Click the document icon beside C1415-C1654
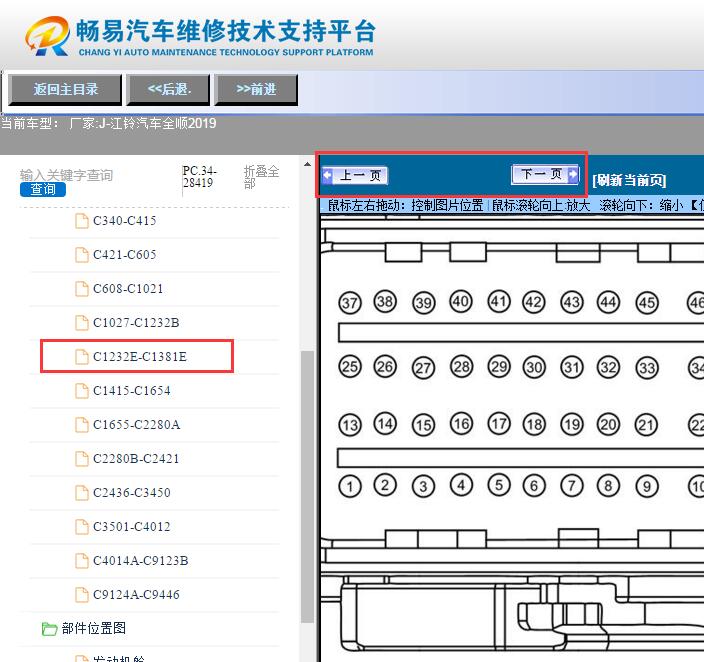This screenshot has width=704, height=662. click(82, 391)
